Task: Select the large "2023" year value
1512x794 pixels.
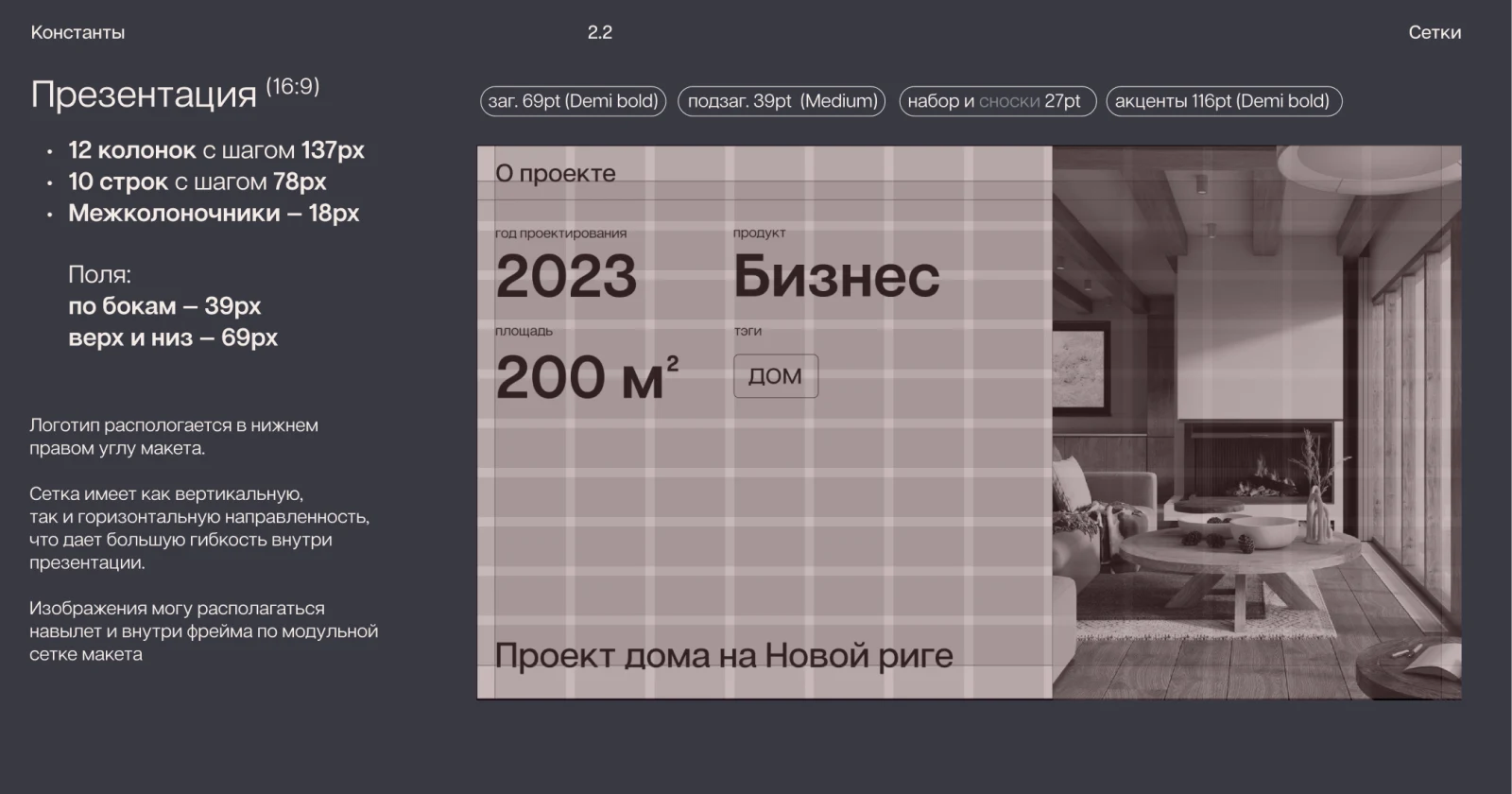Action: coord(566,276)
